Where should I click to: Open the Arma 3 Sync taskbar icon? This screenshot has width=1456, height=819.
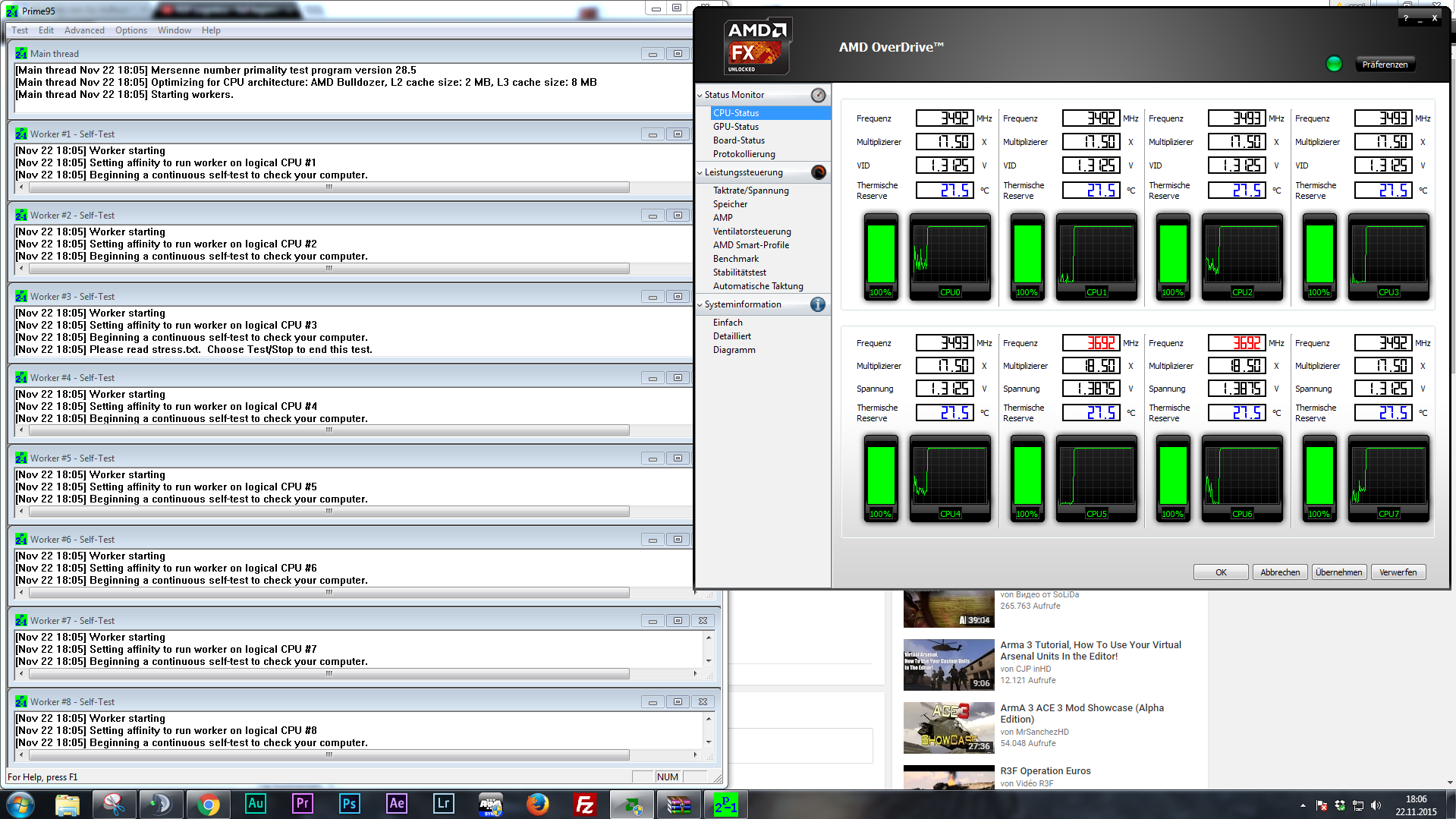pyautogui.click(x=491, y=804)
